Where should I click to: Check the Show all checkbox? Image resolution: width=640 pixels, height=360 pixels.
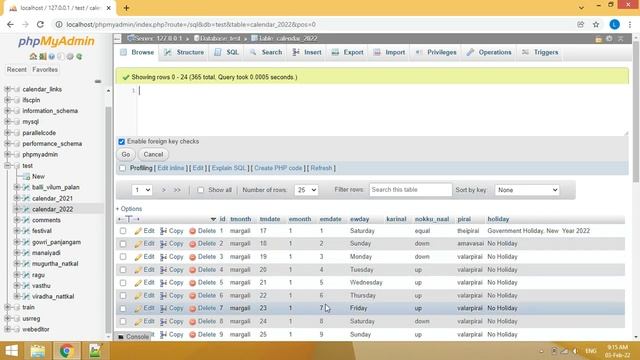tap(200, 190)
